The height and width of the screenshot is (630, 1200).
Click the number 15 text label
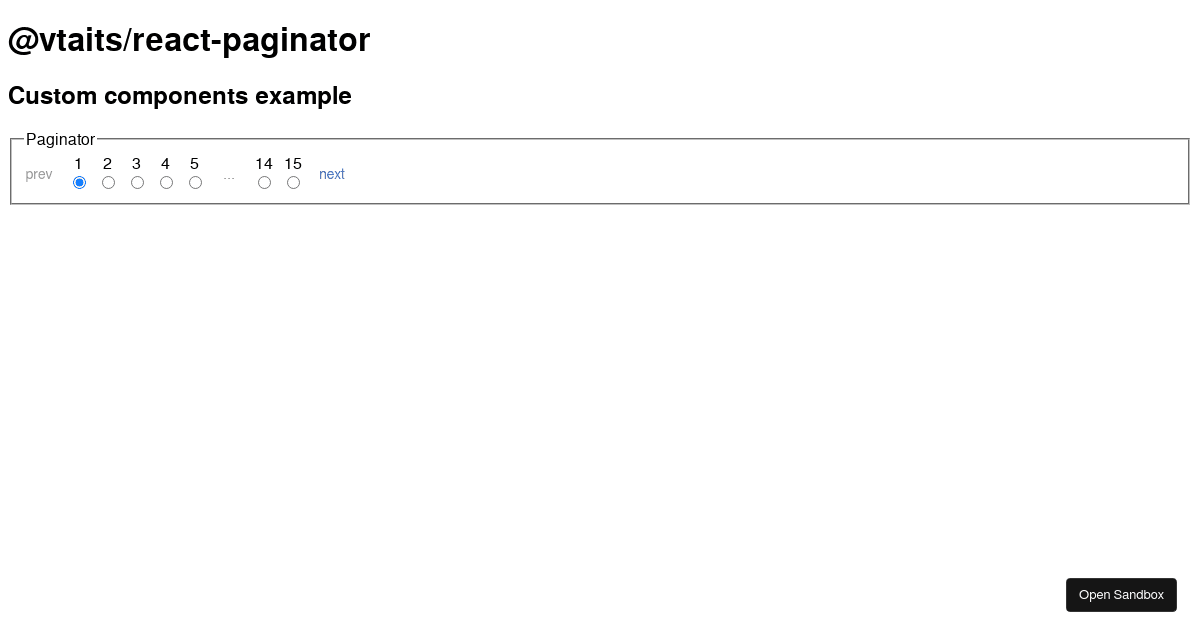tap(293, 163)
